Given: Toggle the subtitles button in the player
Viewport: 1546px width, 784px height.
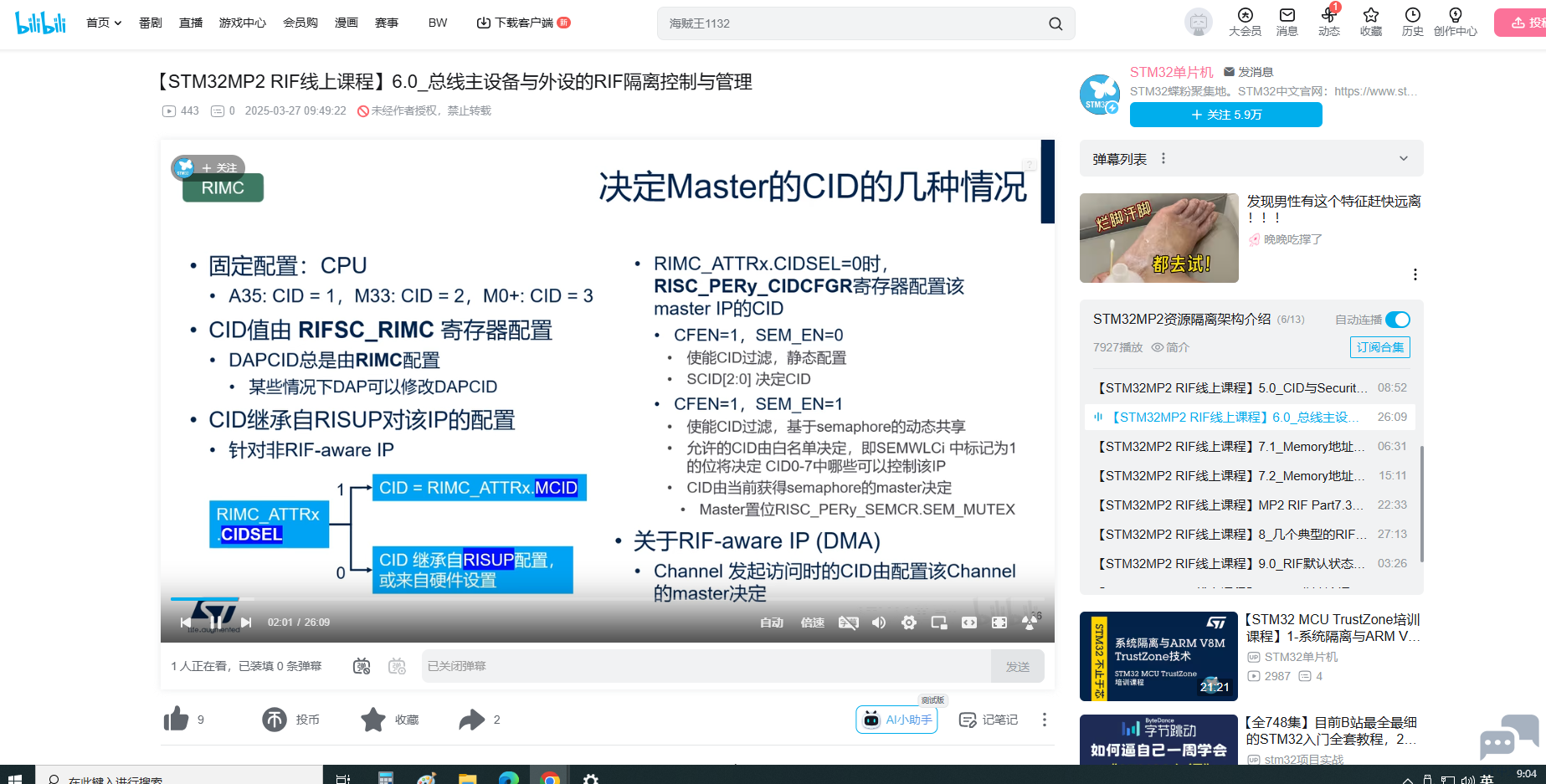Looking at the screenshot, I should pos(849,623).
